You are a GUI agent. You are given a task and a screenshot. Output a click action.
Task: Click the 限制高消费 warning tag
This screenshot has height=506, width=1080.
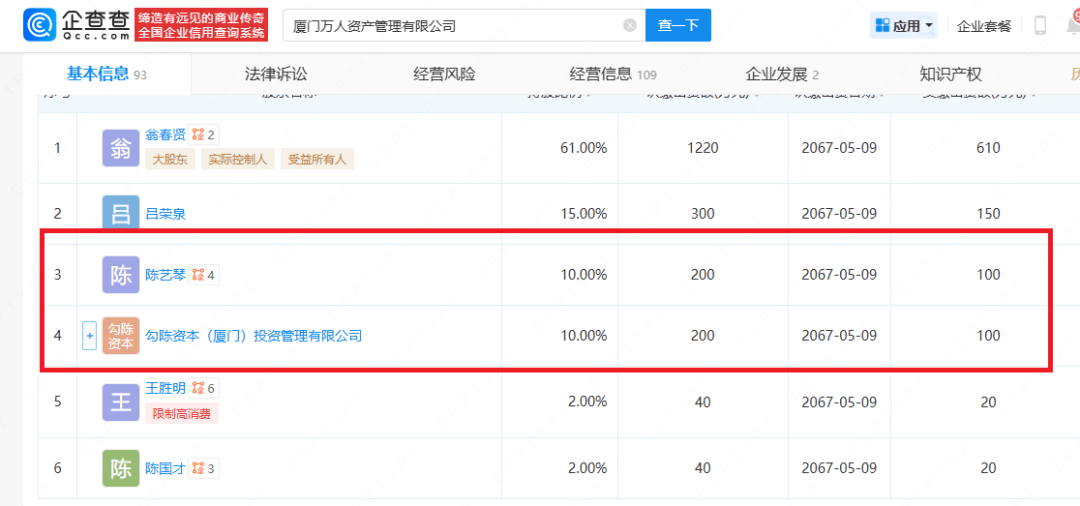pos(182,414)
